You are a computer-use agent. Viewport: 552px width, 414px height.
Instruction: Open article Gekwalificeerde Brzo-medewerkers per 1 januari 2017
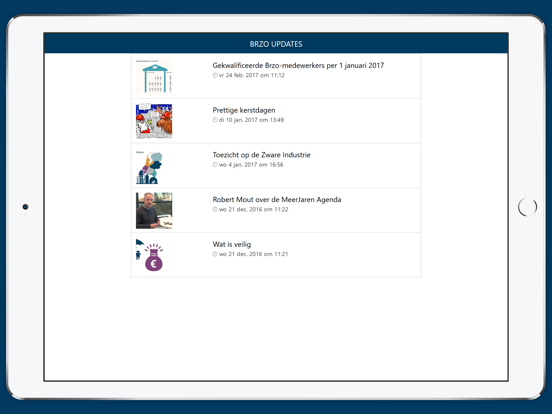pos(298,65)
